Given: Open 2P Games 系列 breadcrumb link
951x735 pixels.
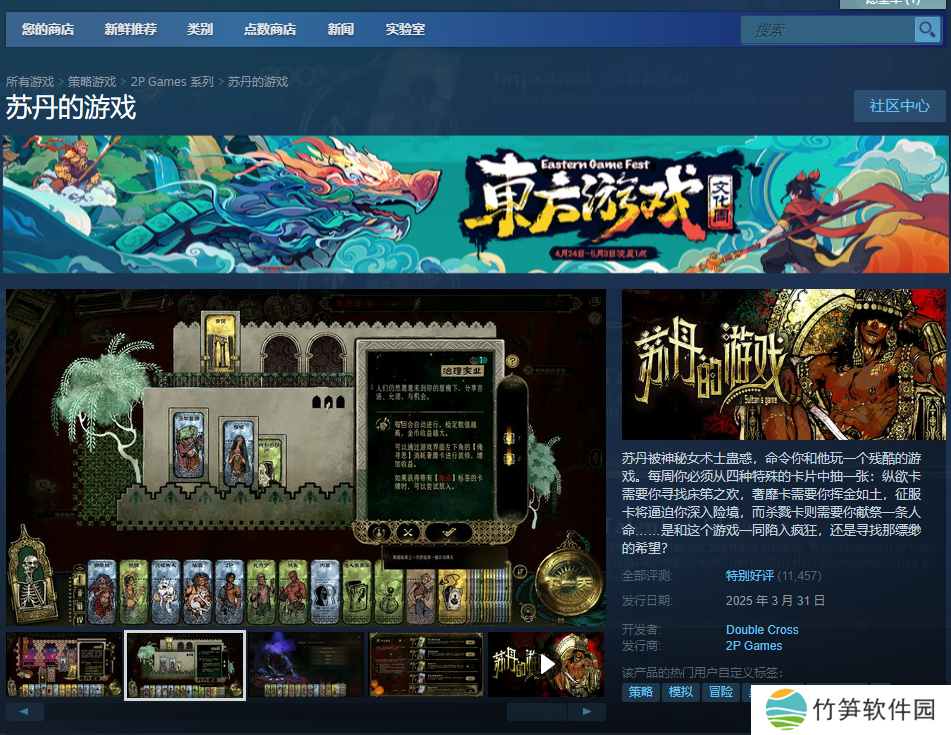Looking at the screenshot, I should [x=172, y=82].
